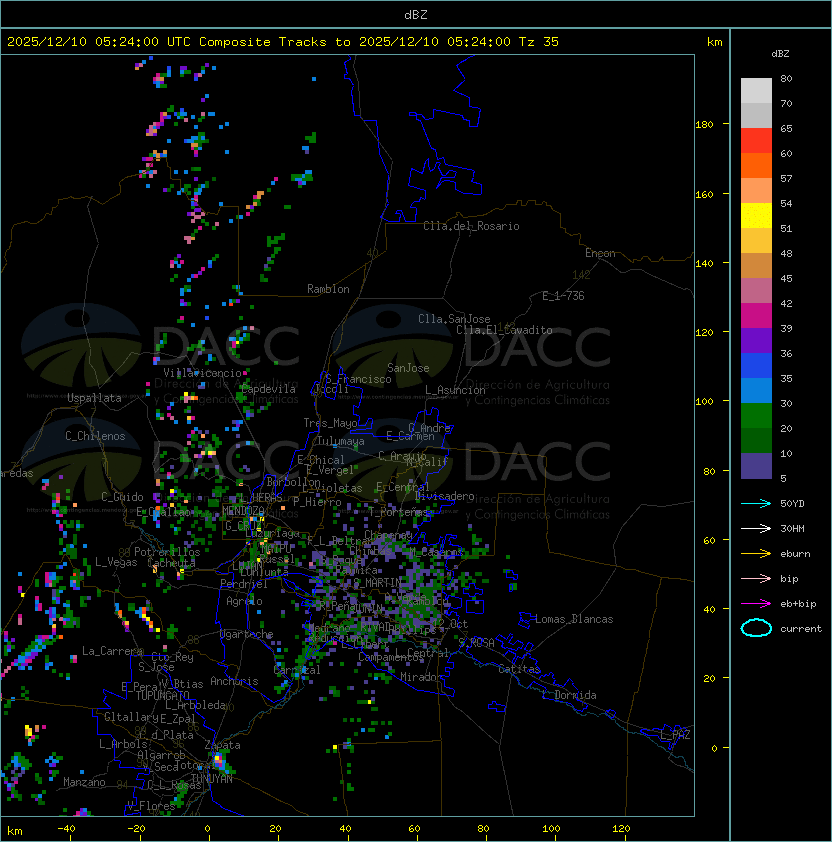
Task: Click the 'L_Asuncion' map label
Action: (x=455, y=390)
